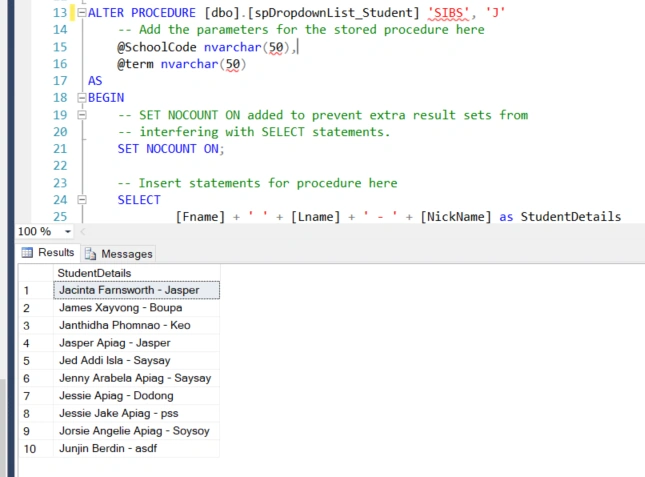Select the Jacinta Farnsworth - Jasper cell

pos(137,290)
